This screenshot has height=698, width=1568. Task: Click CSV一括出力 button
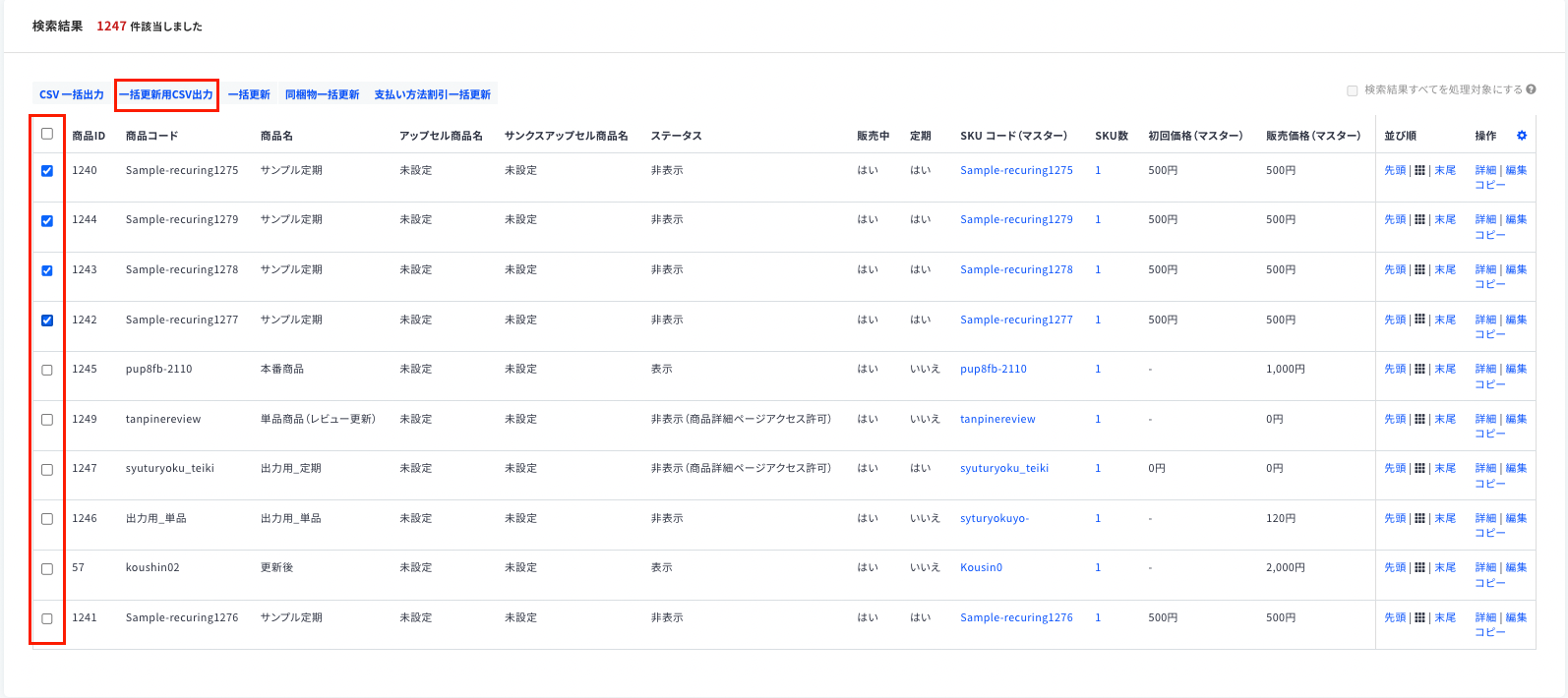coord(72,94)
